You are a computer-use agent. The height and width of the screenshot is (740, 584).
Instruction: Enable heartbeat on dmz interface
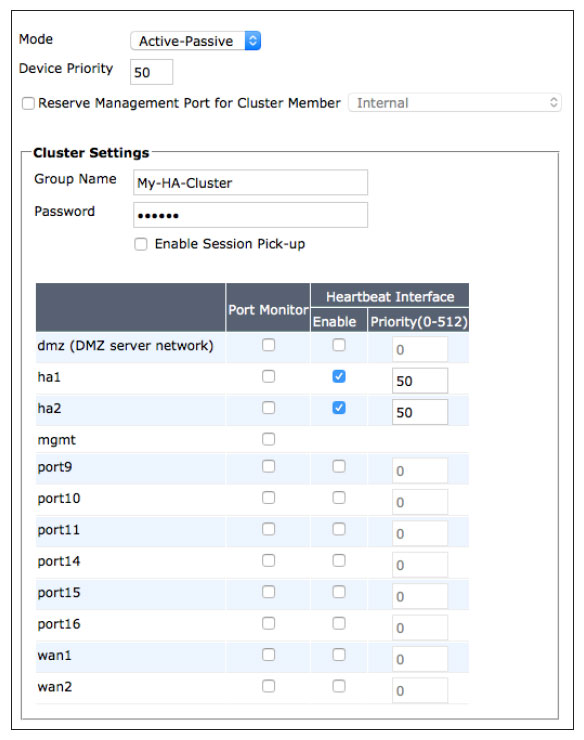point(339,345)
